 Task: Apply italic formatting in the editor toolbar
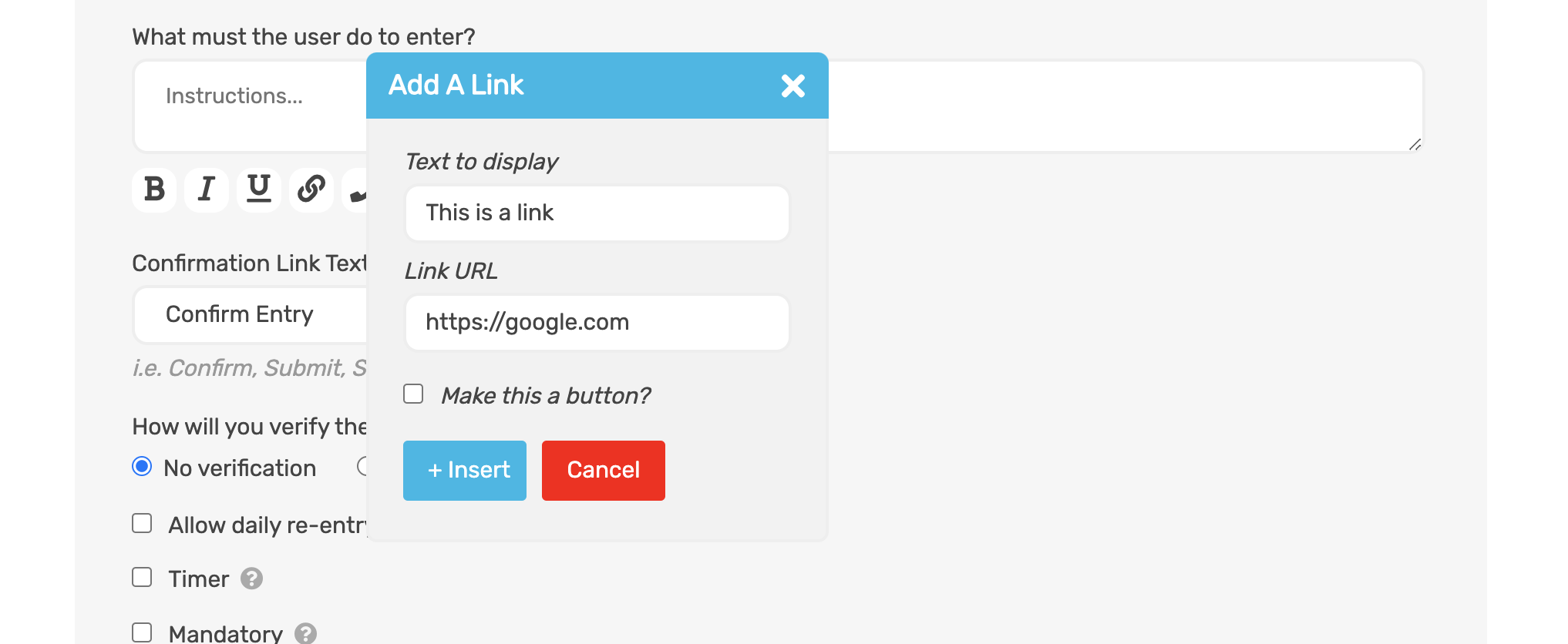(x=206, y=190)
